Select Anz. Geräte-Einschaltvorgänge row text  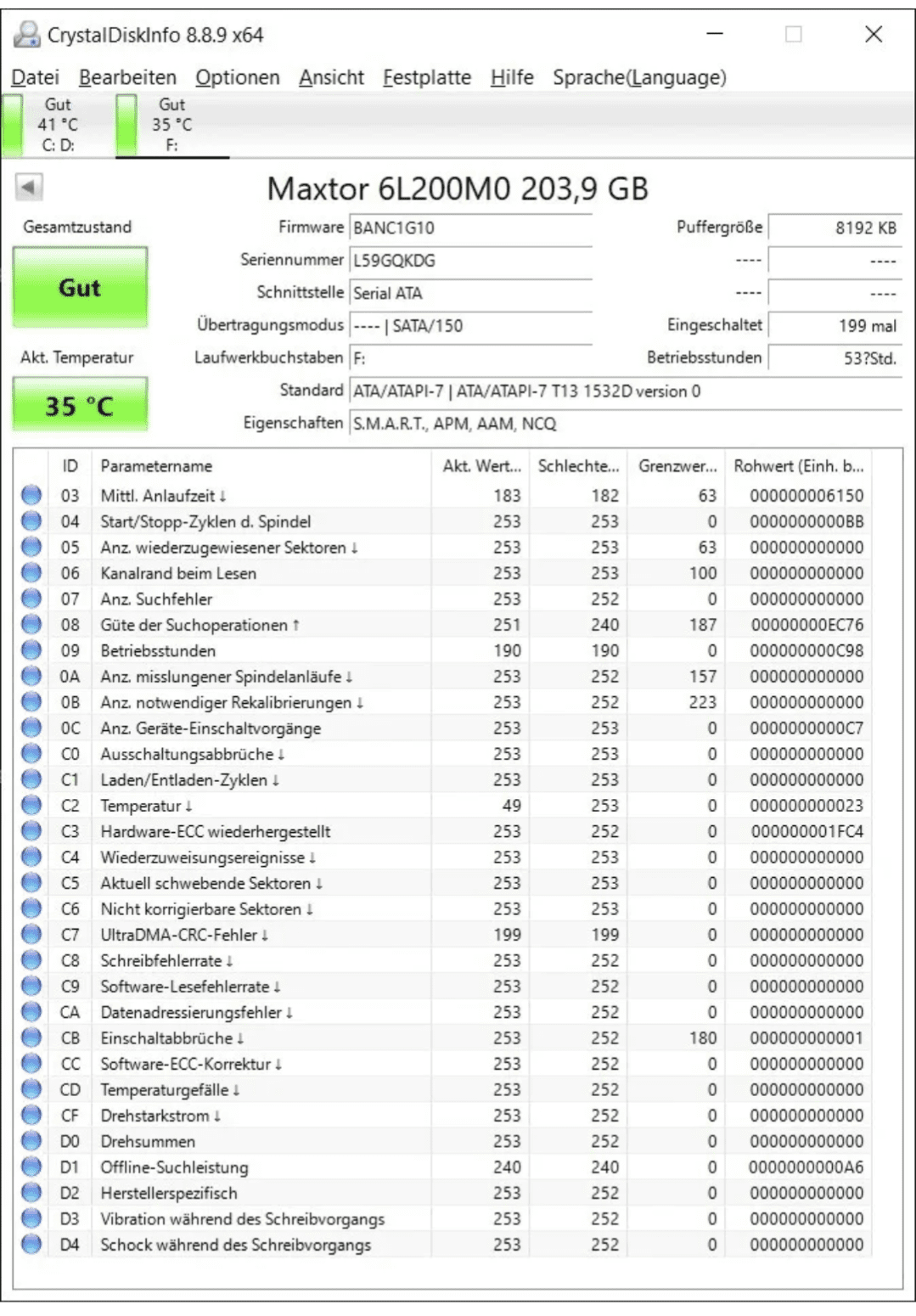point(211,728)
